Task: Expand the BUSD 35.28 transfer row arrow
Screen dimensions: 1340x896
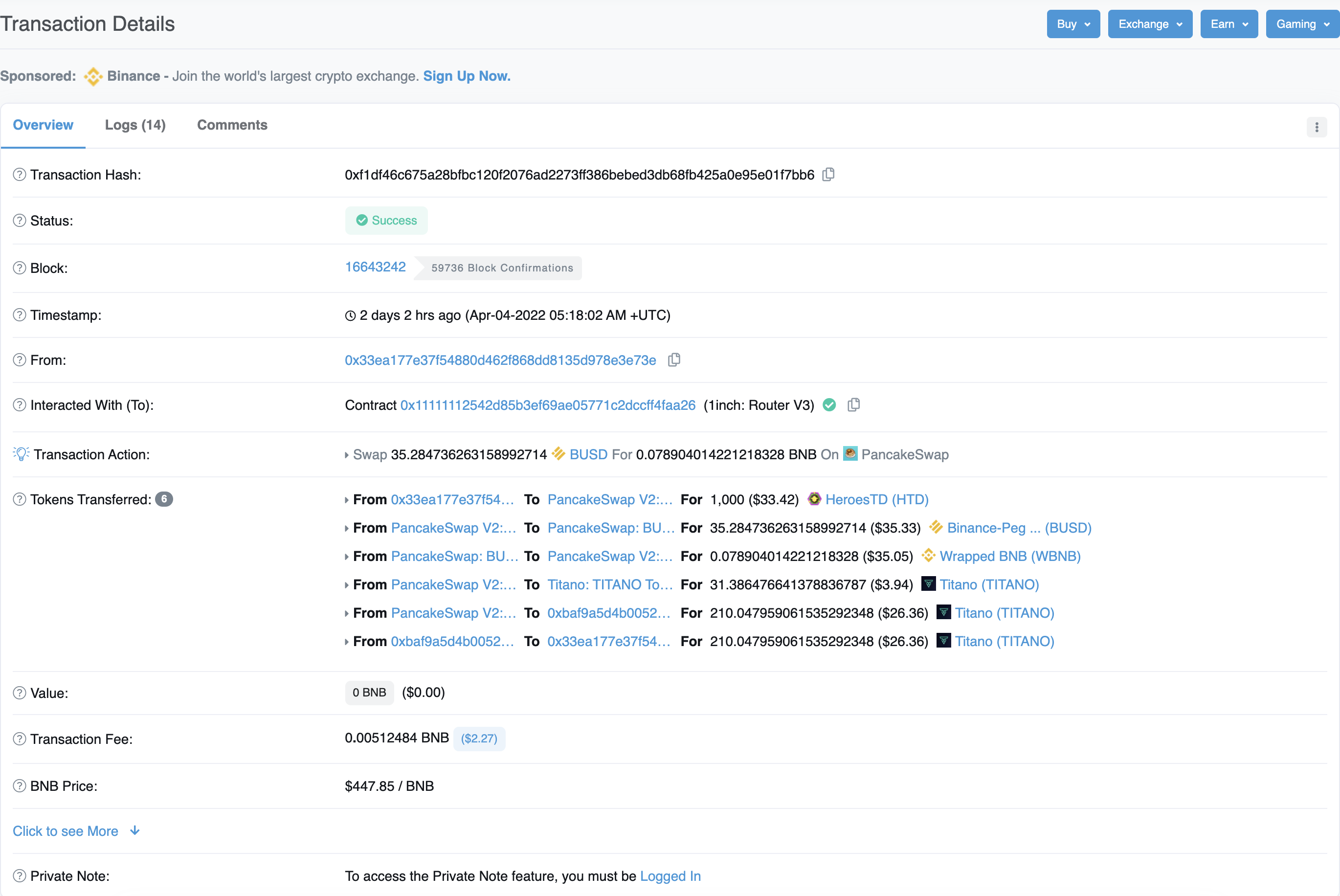Action: point(347,529)
